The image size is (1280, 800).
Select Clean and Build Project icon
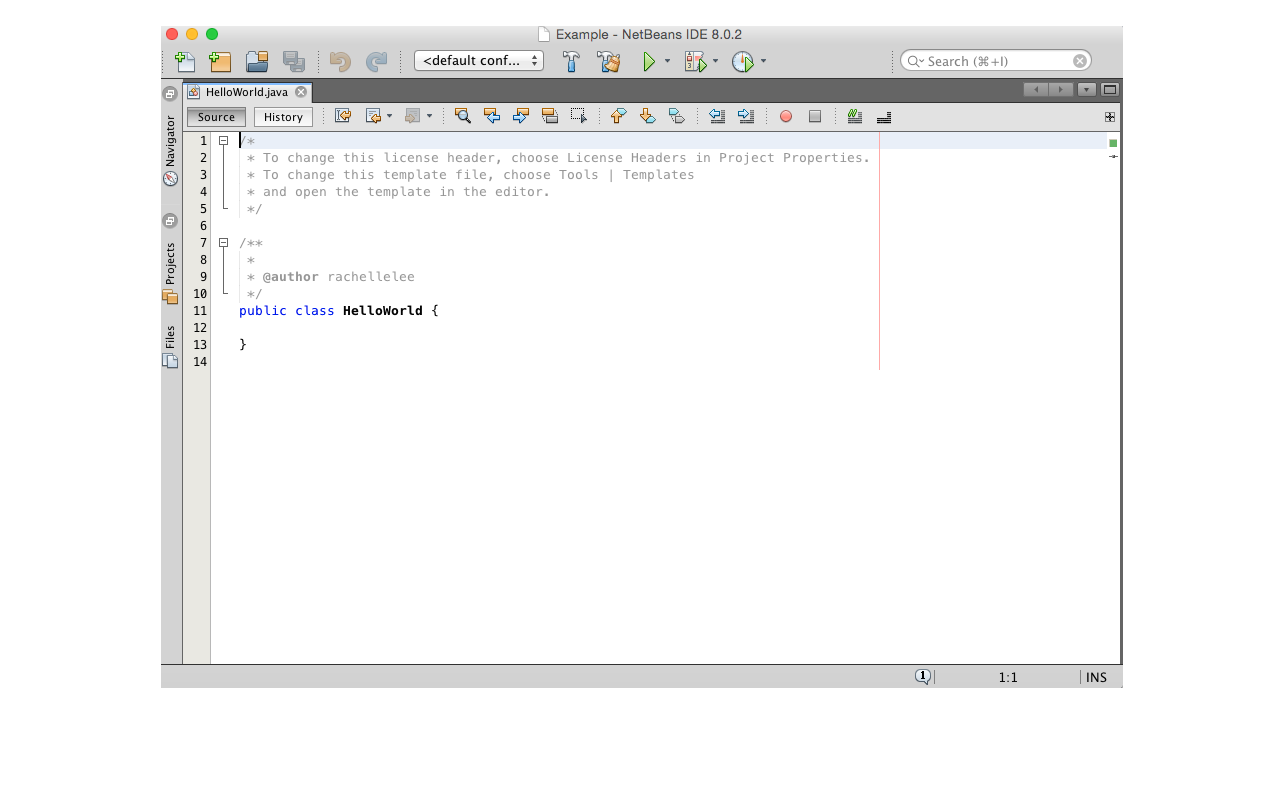[x=608, y=61]
